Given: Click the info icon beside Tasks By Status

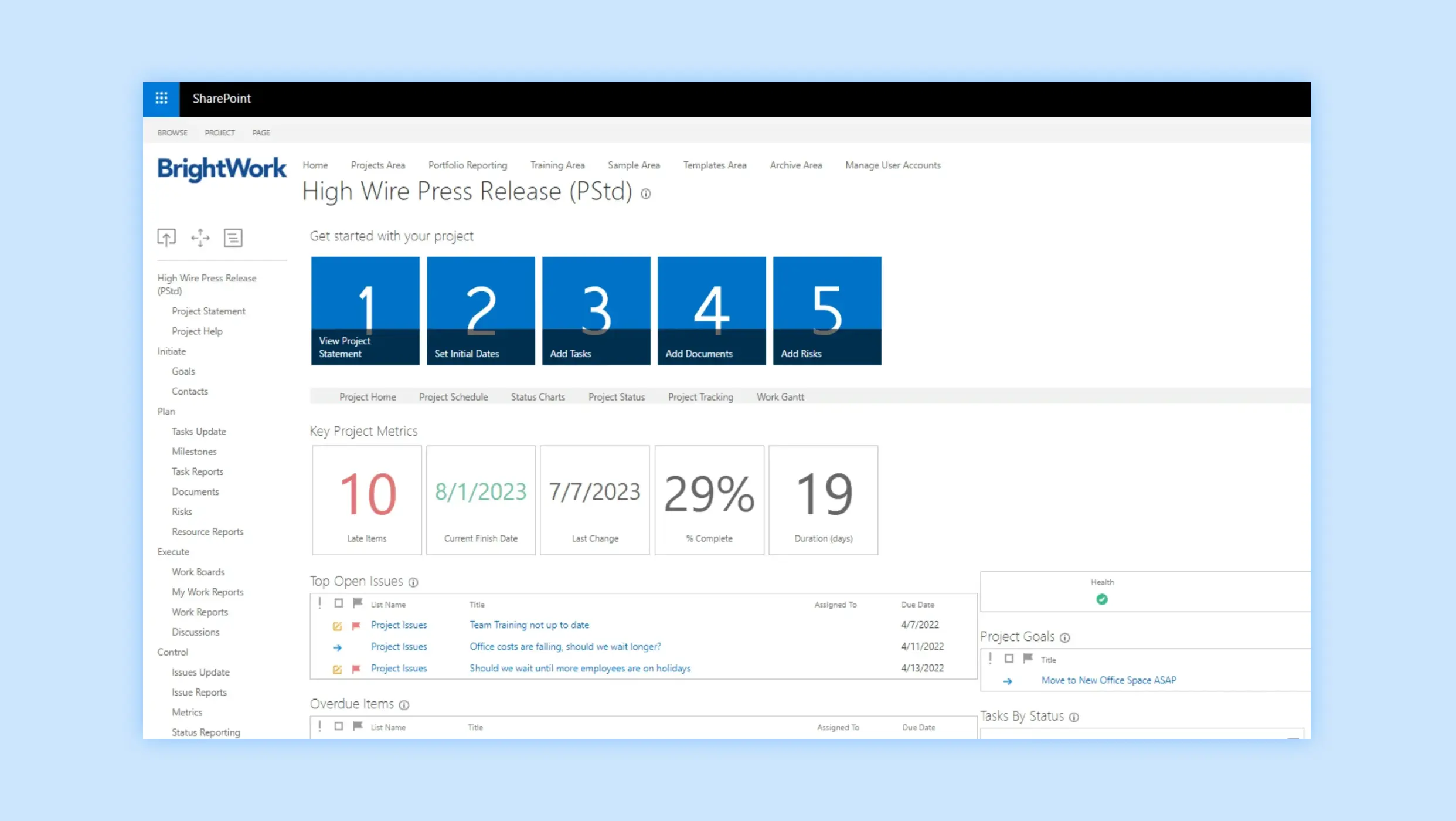Looking at the screenshot, I should pos(1074,717).
